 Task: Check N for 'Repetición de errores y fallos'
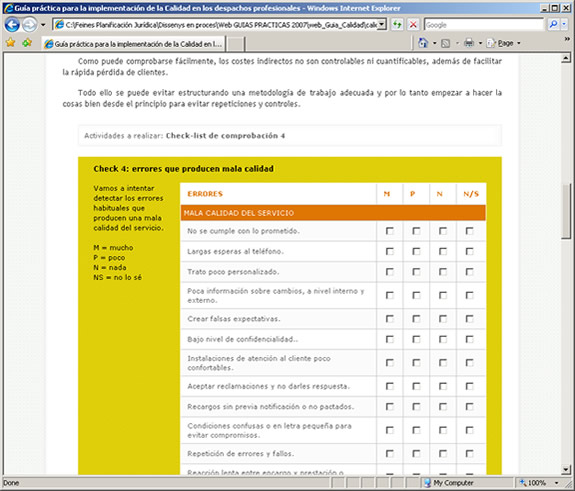tap(443, 454)
